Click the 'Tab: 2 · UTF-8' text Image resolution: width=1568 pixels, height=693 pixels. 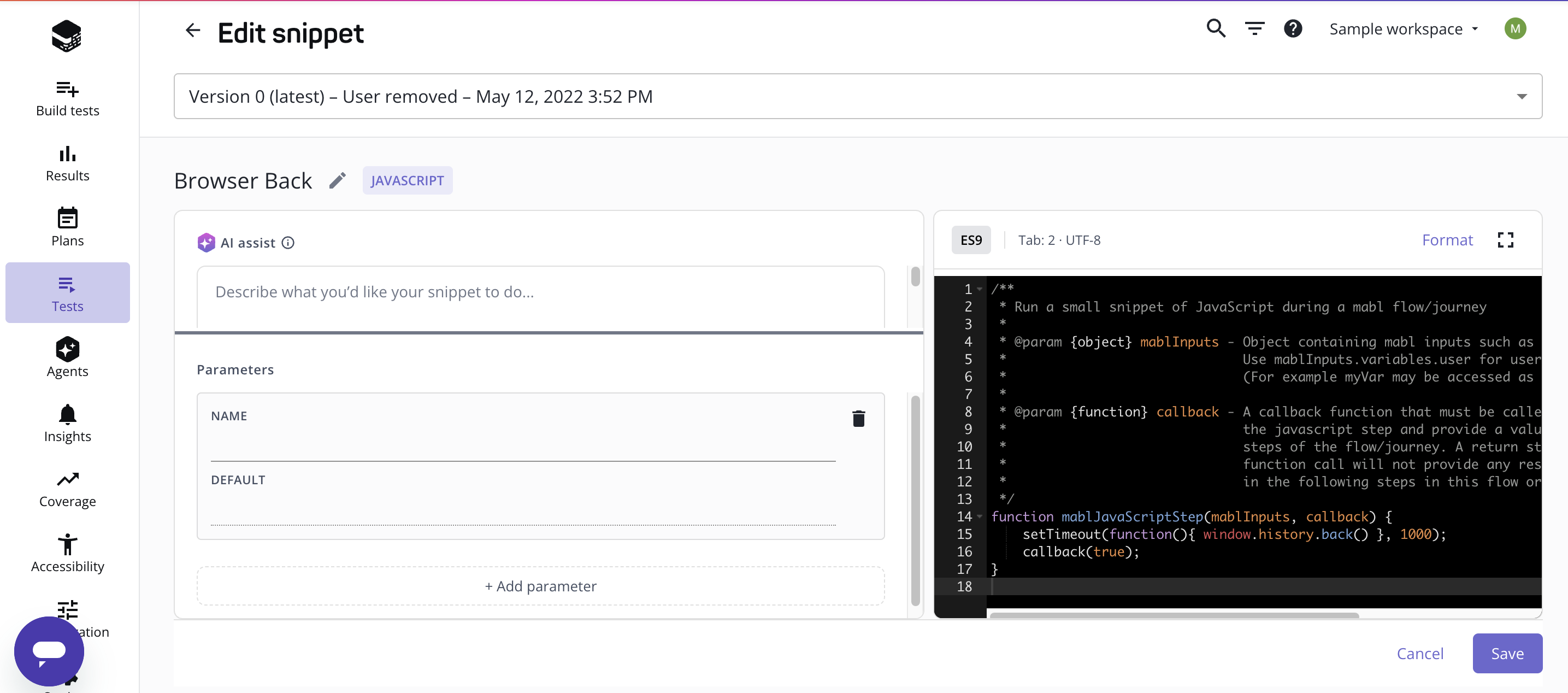(x=1059, y=240)
